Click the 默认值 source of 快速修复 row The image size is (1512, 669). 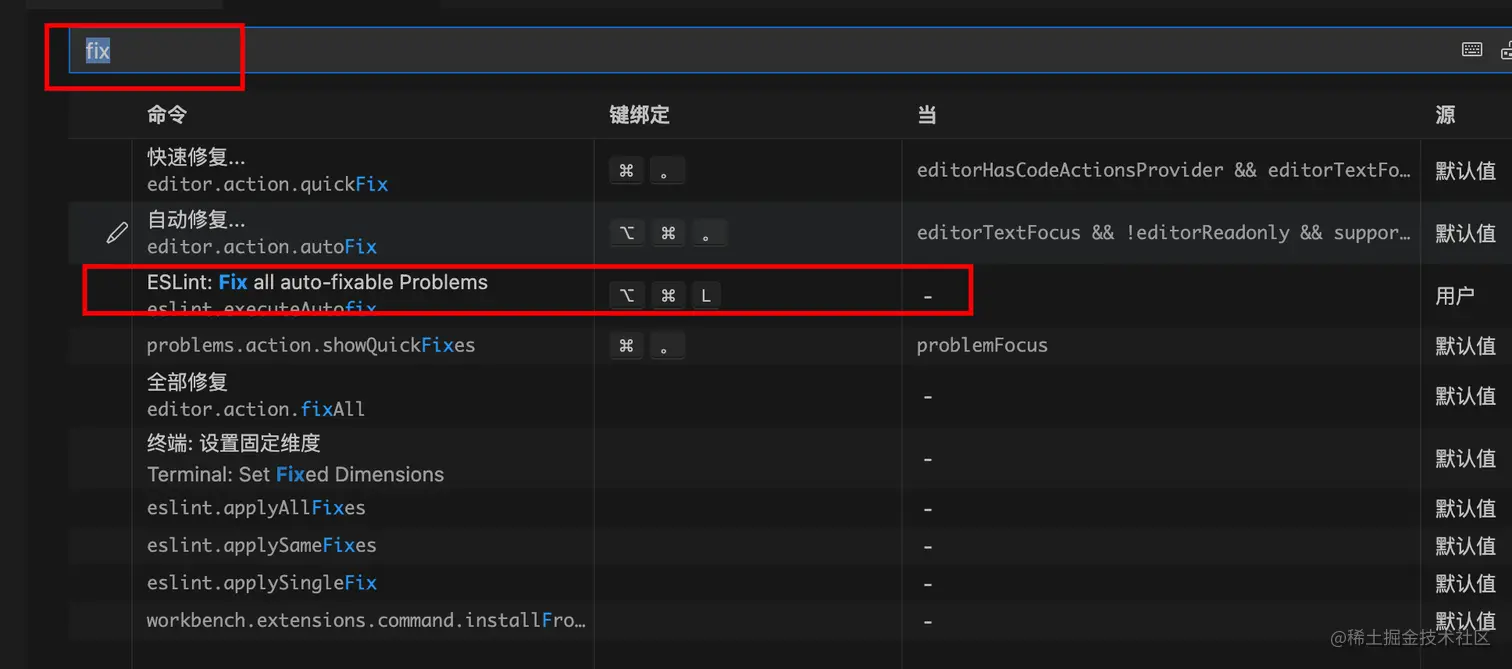point(1466,170)
